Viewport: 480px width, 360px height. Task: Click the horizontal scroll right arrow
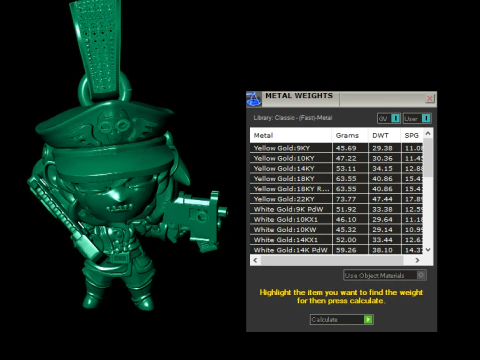pyautogui.click(x=417, y=260)
